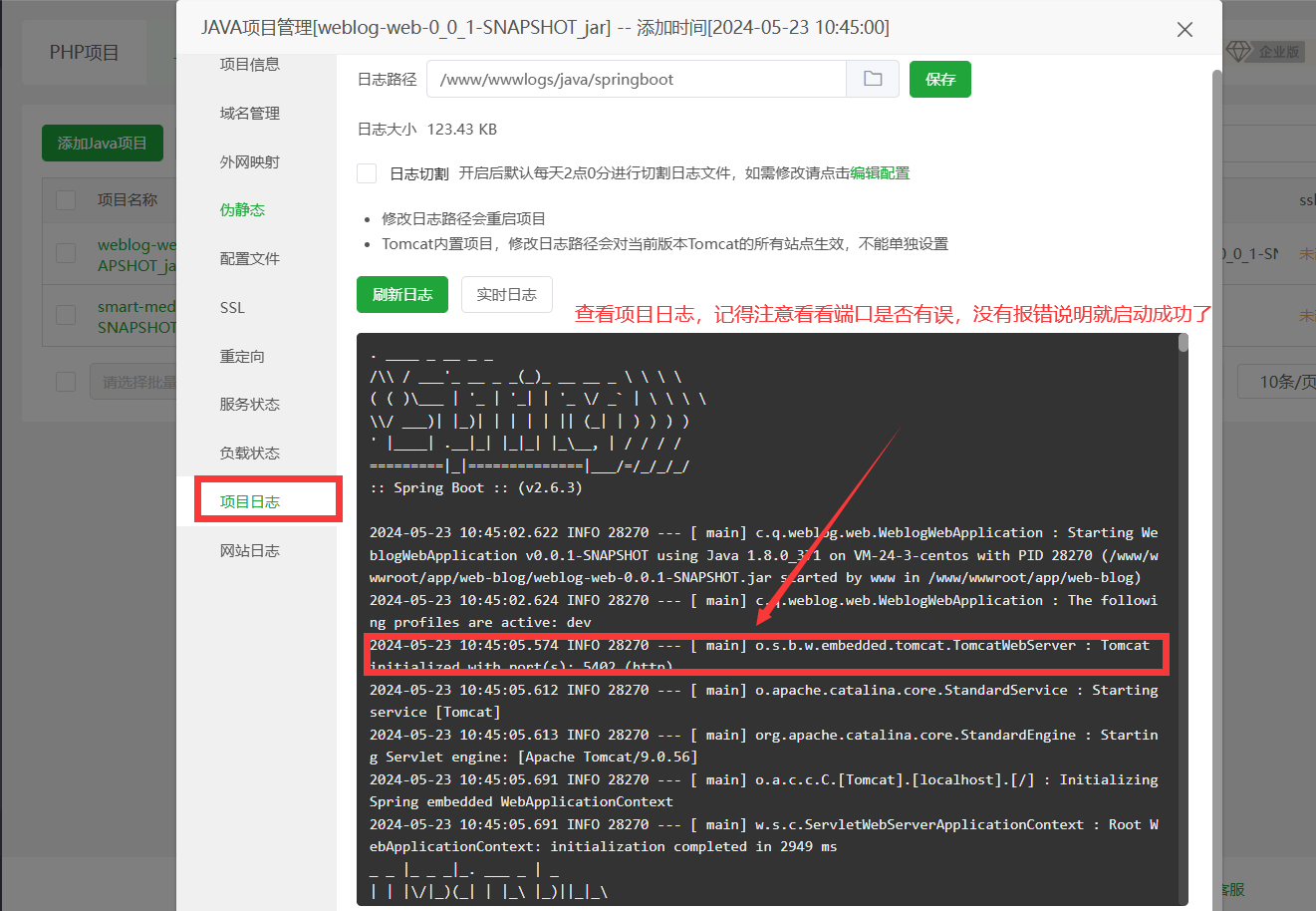
Task: Close the JAVA project management dialog
Action: point(1184,29)
